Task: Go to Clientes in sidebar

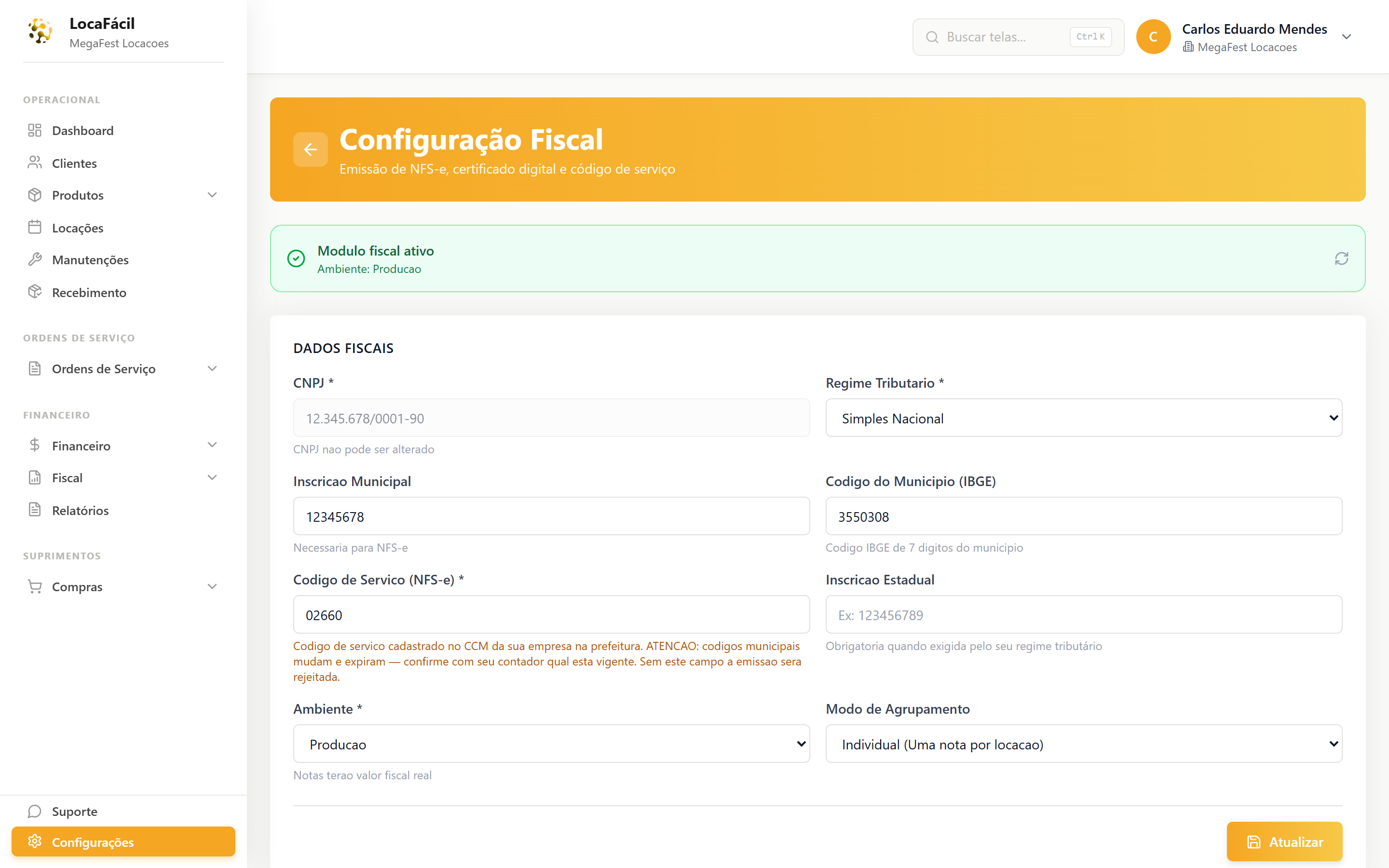Action: coord(123,163)
